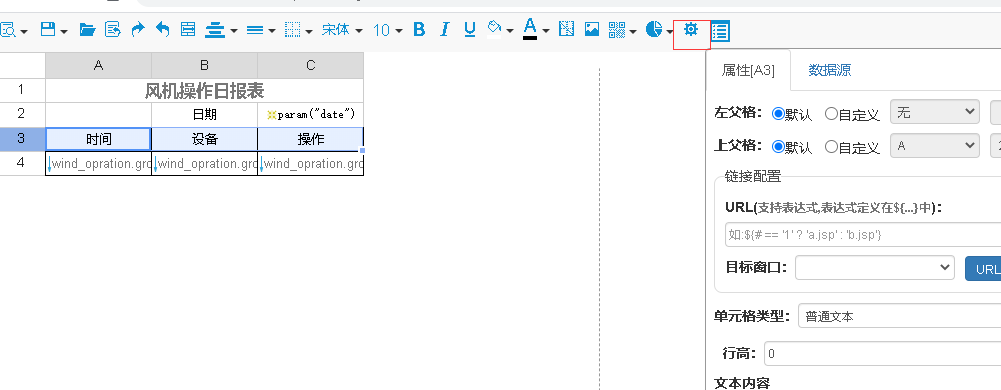Toggle underline formatting
1001x390 pixels.
470,29
